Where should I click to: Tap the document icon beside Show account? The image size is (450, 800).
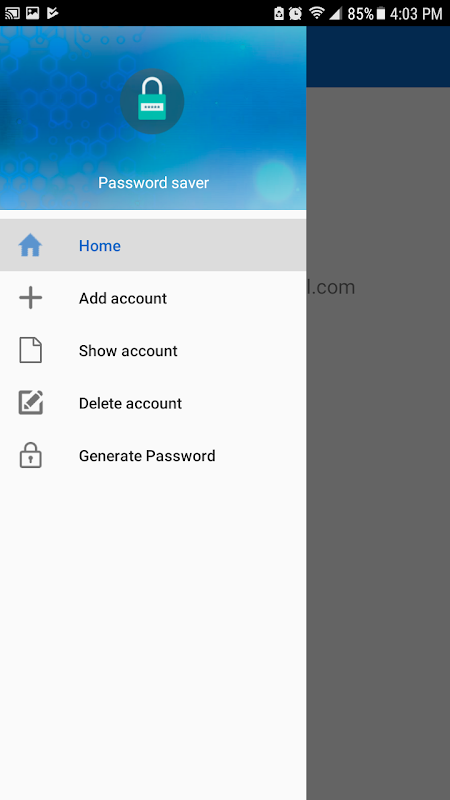point(30,350)
